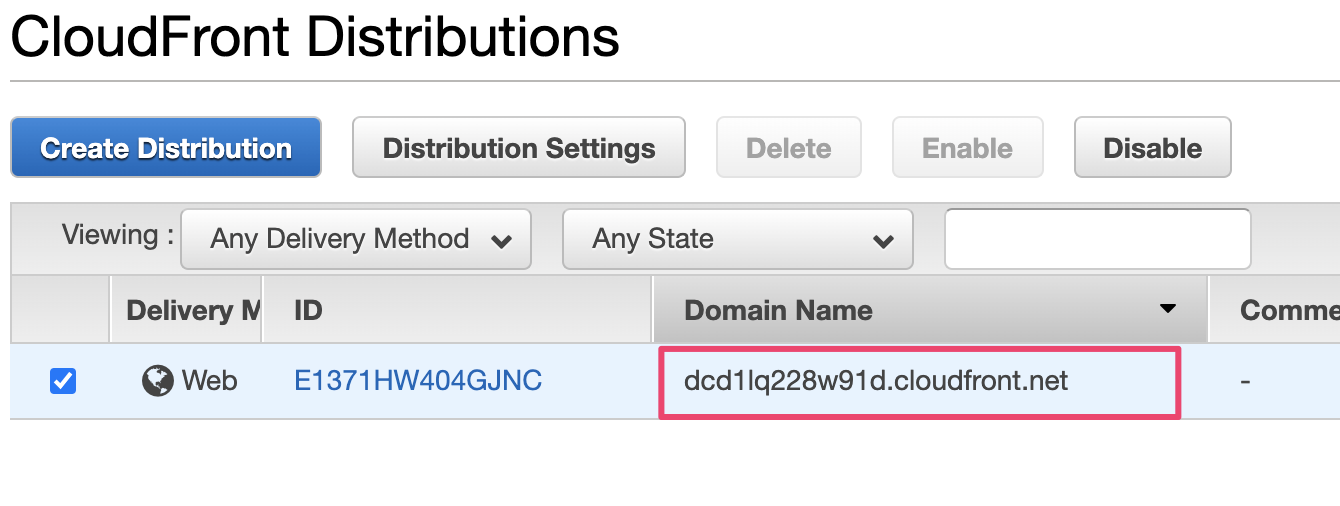1340x506 pixels.
Task: Click the CloudFront Distributions page heading
Action: tap(315, 39)
